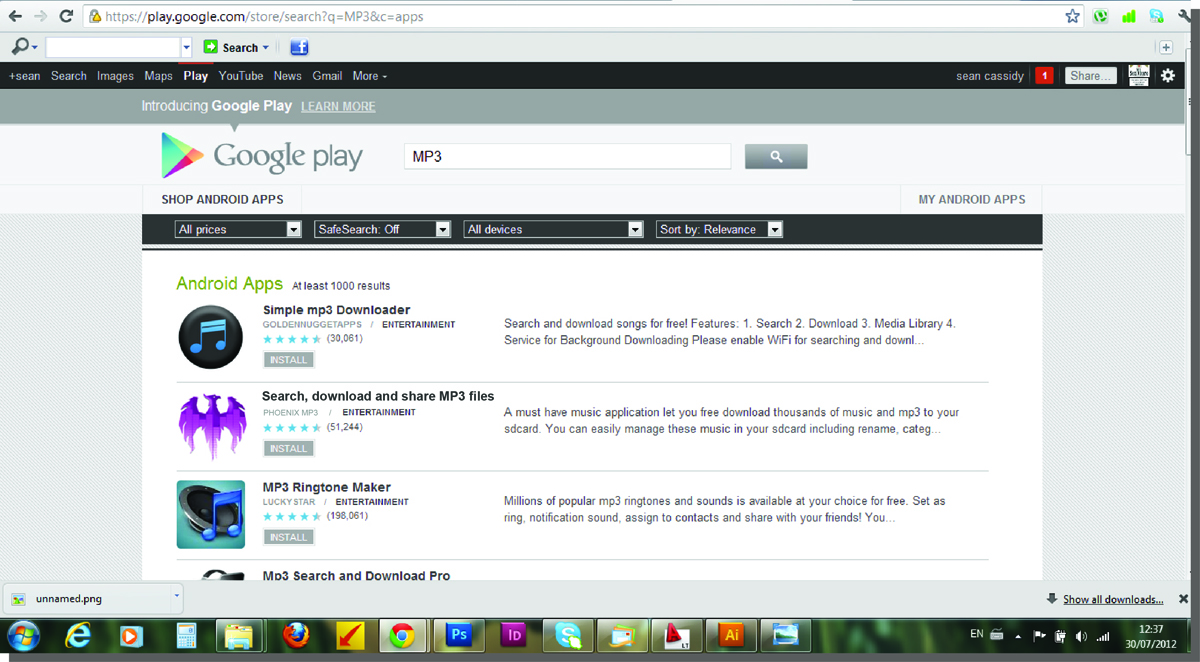Open Gmail from the Google bar
Image resolution: width=1200 pixels, height=662 pixels.
coord(327,76)
